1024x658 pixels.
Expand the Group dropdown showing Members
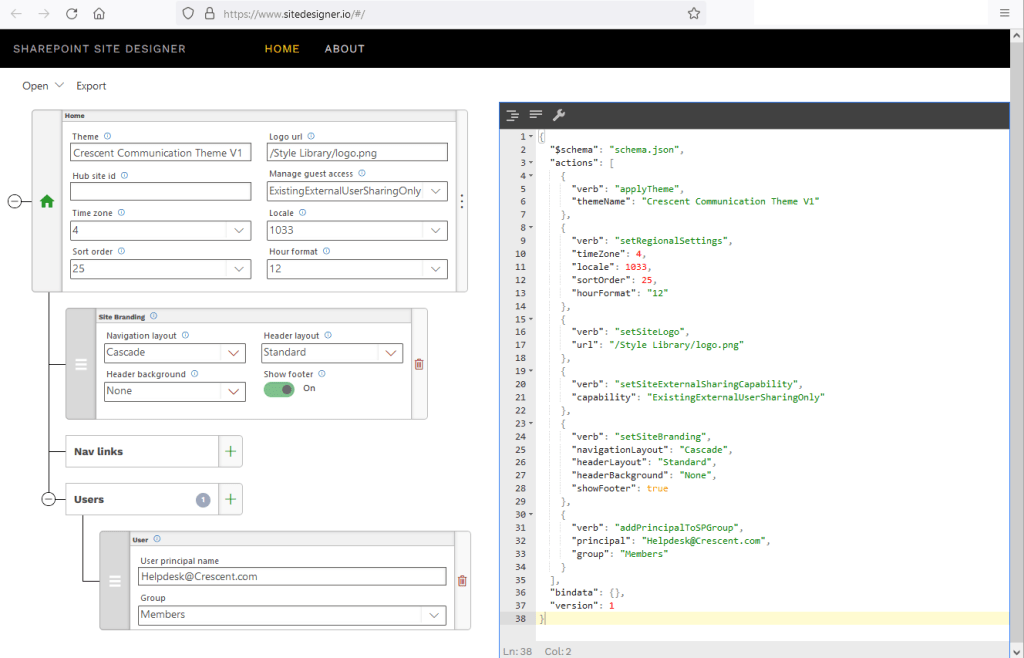click(292, 616)
